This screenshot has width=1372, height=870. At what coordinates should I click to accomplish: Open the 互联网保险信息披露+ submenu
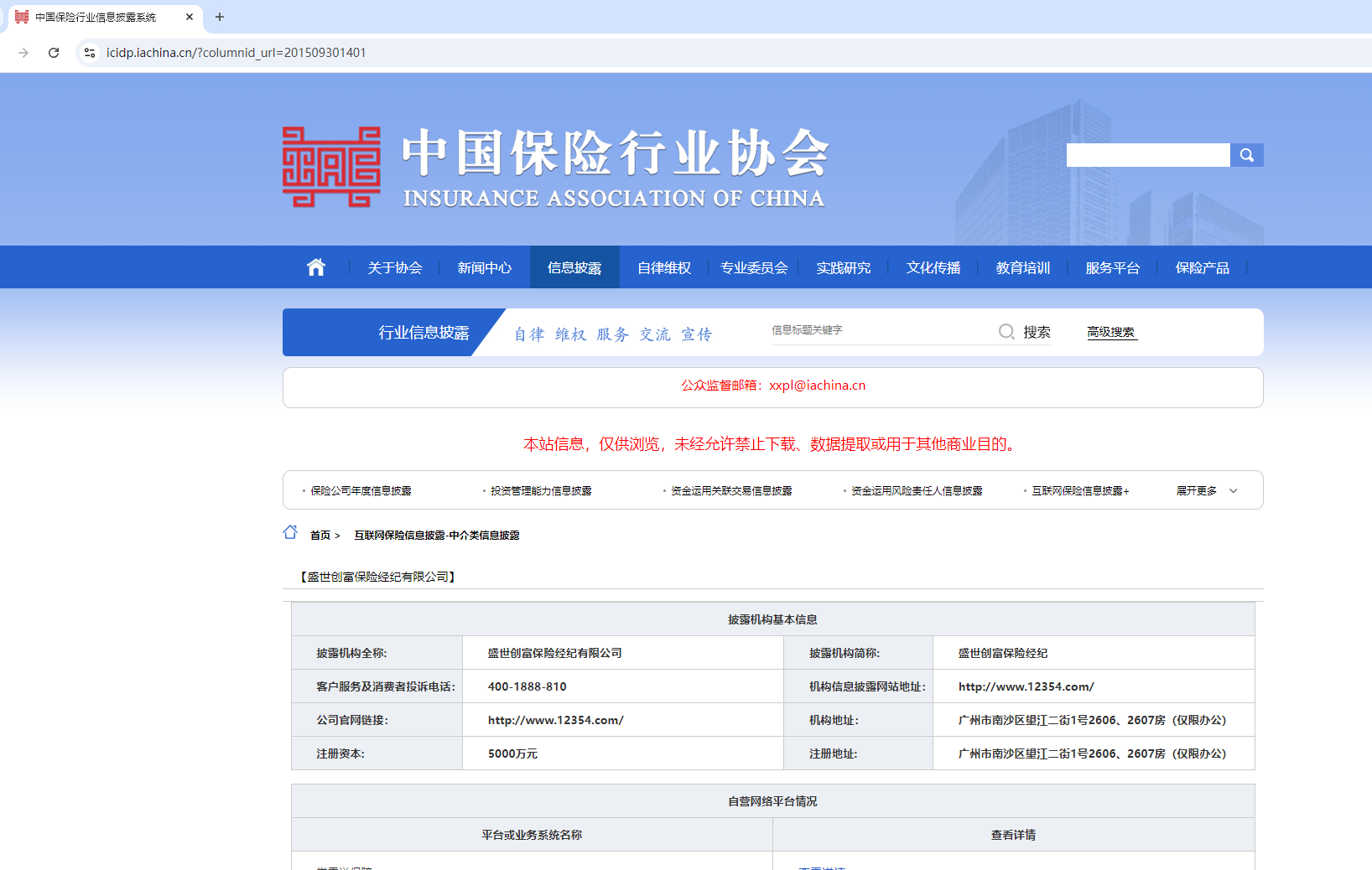[1079, 491]
